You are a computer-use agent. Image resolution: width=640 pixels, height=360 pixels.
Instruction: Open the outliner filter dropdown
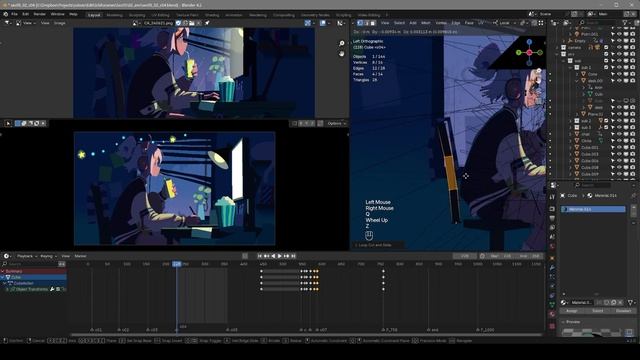click(x=627, y=23)
